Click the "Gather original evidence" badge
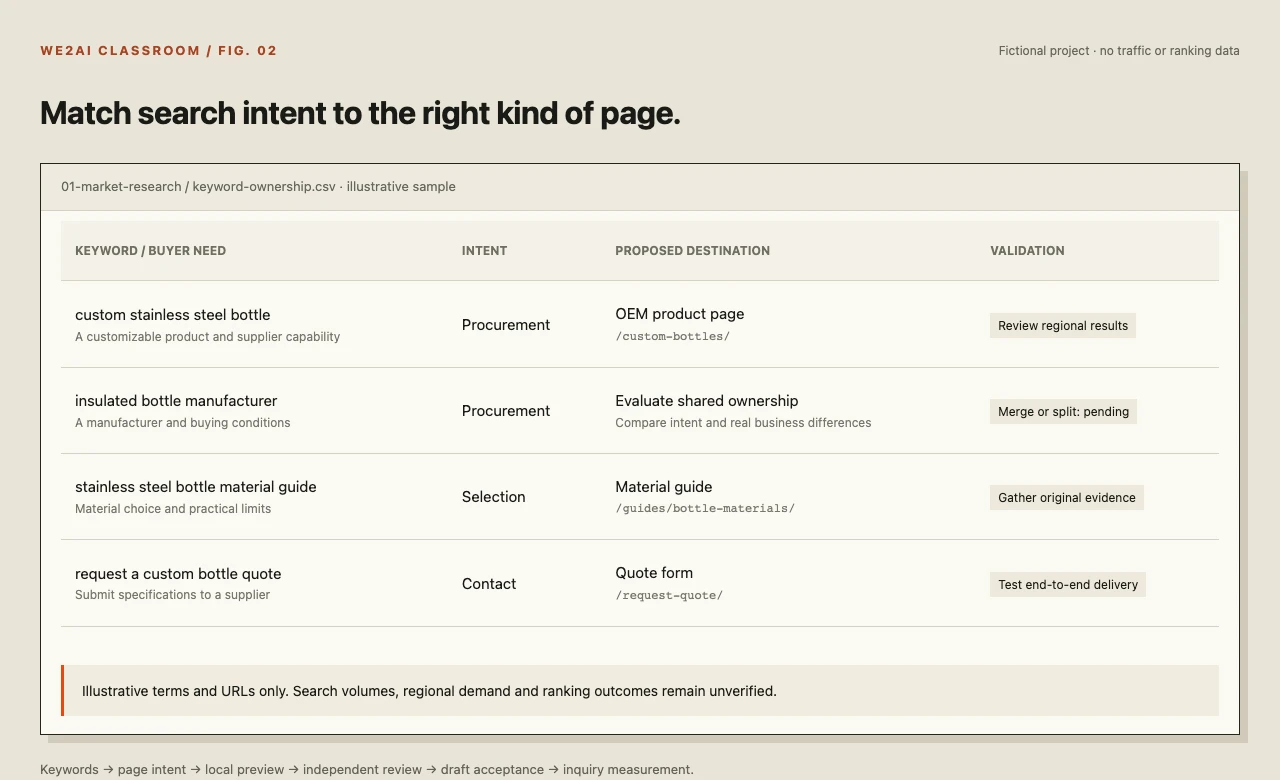Screen dimensions: 1280x780 tap(1067, 498)
